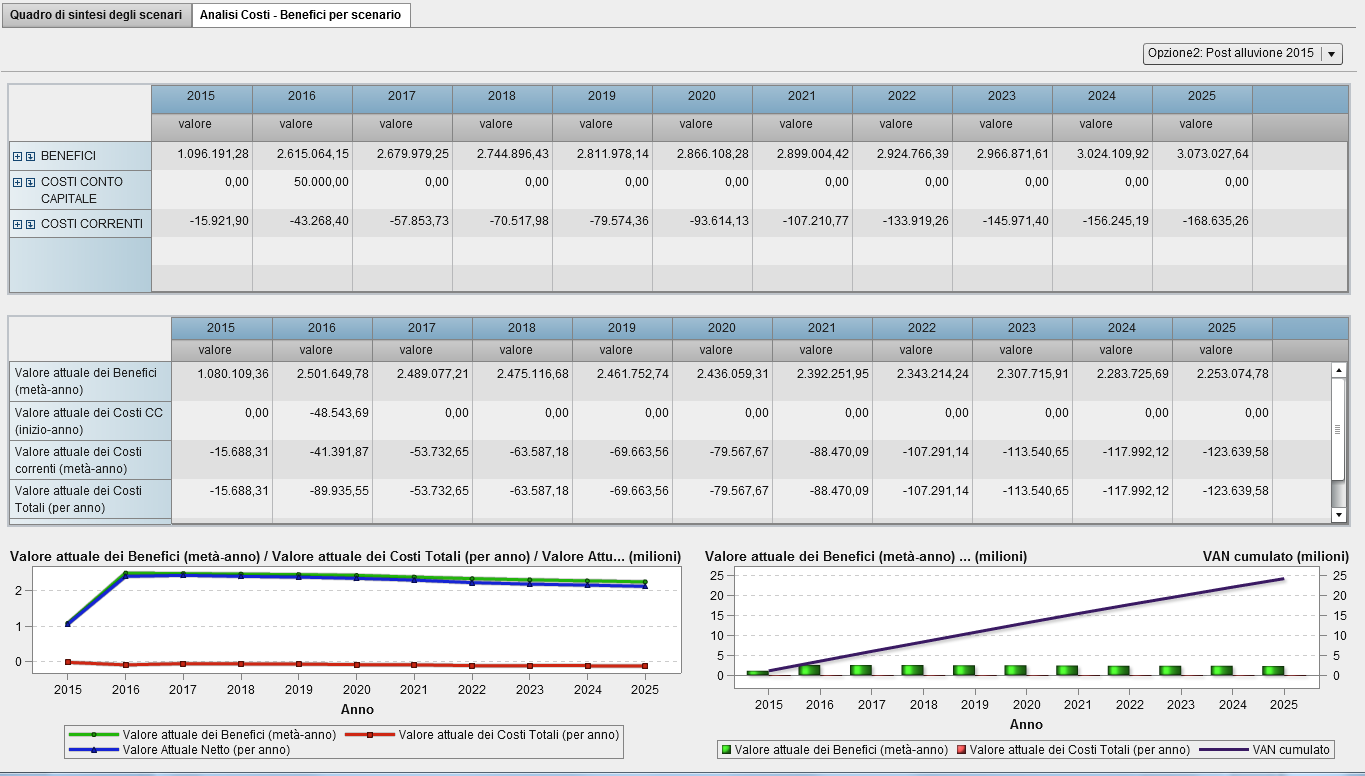Click red line legend marker for Costi Totali

pyautogui.click(x=369, y=734)
